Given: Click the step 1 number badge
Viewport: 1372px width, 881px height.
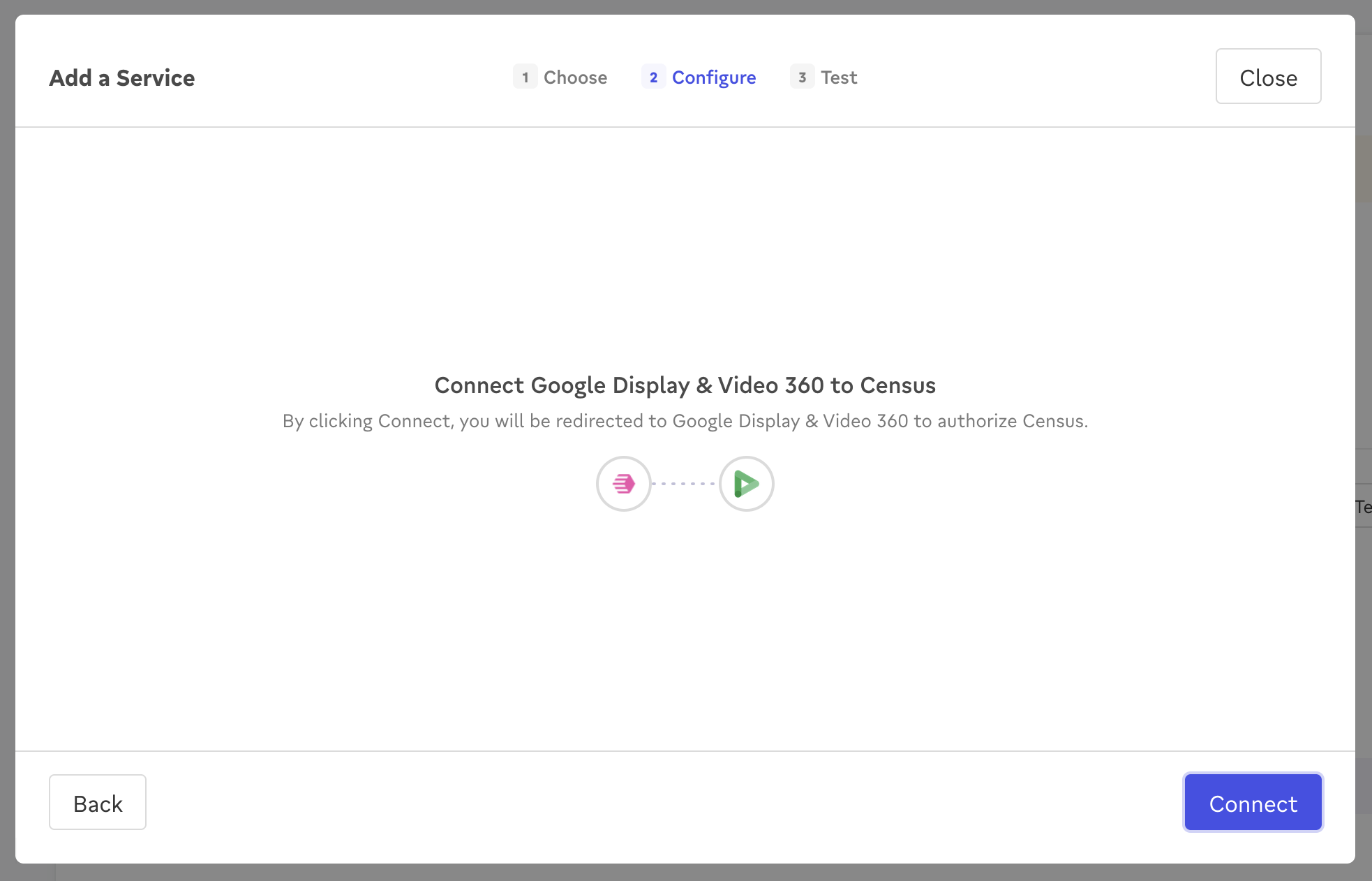Looking at the screenshot, I should 525,77.
